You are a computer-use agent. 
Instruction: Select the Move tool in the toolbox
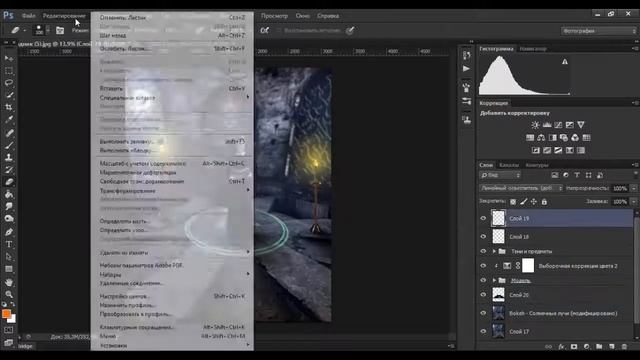click(x=9, y=58)
